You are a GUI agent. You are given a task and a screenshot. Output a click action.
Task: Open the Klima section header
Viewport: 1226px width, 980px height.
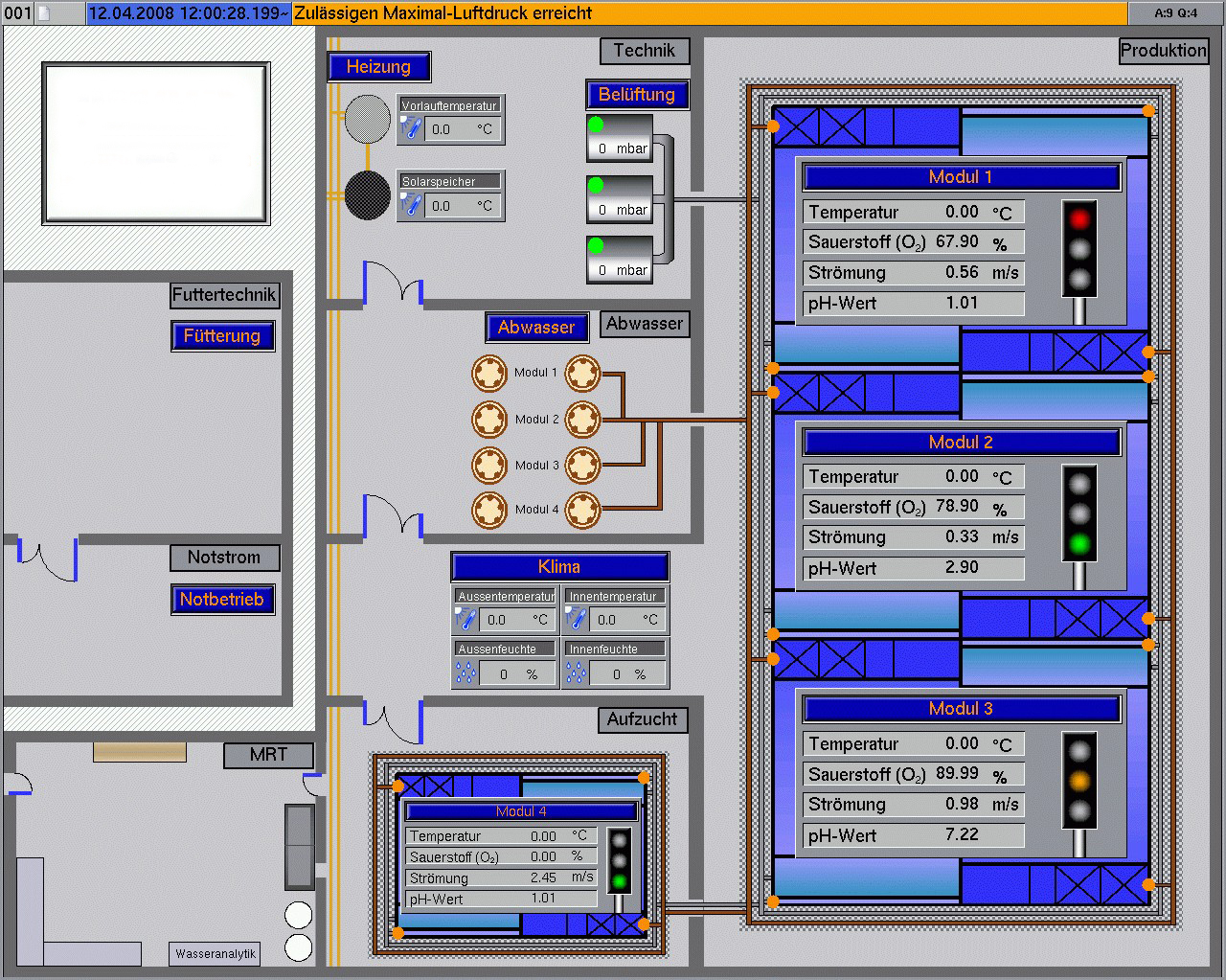tap(559, 566)
